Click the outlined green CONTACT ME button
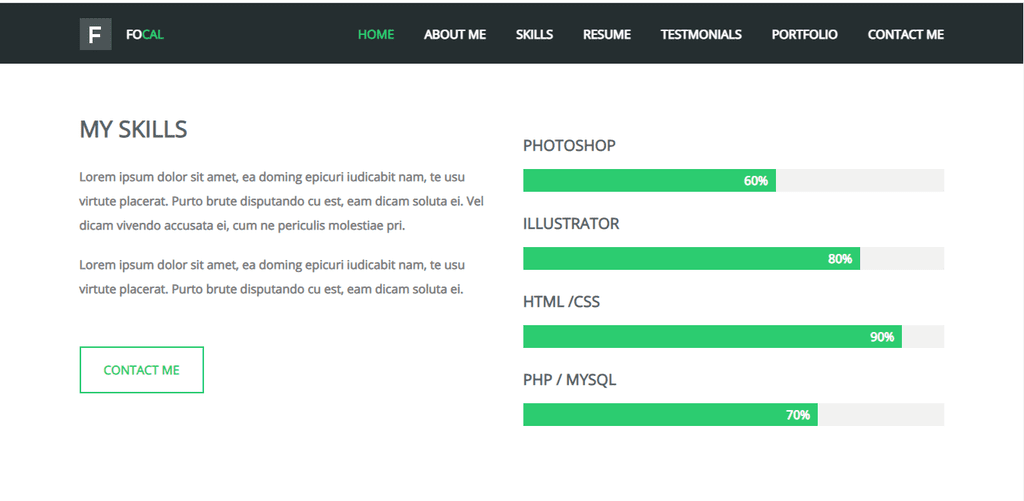The image size is (1024, 501). pos(142,370)
